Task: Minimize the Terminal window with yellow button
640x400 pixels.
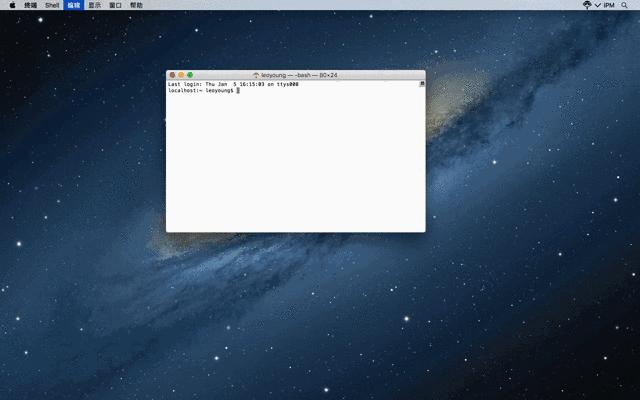Action: point(181,75)
